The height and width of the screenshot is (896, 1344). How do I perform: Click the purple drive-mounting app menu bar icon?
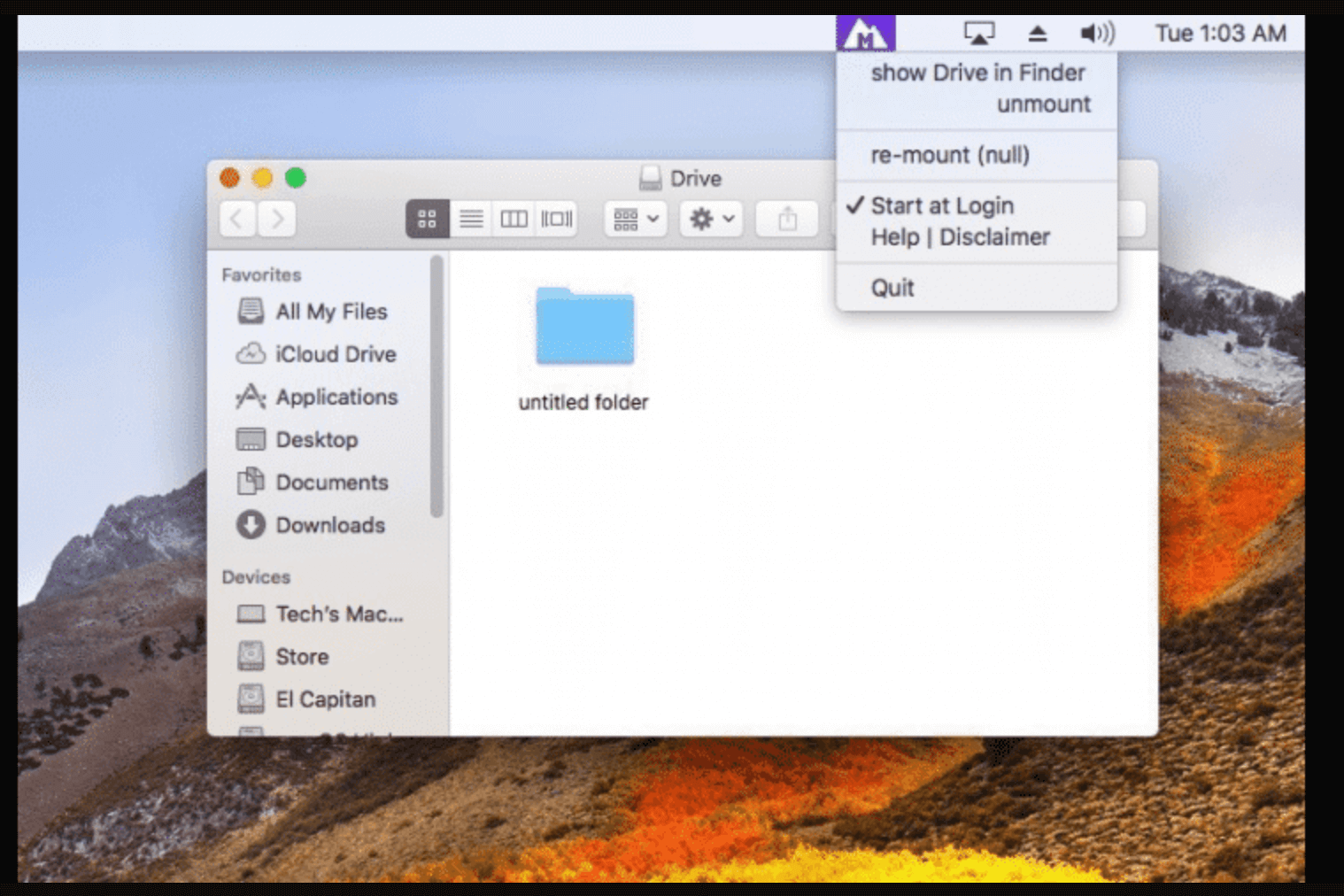[x=866, y=33]
